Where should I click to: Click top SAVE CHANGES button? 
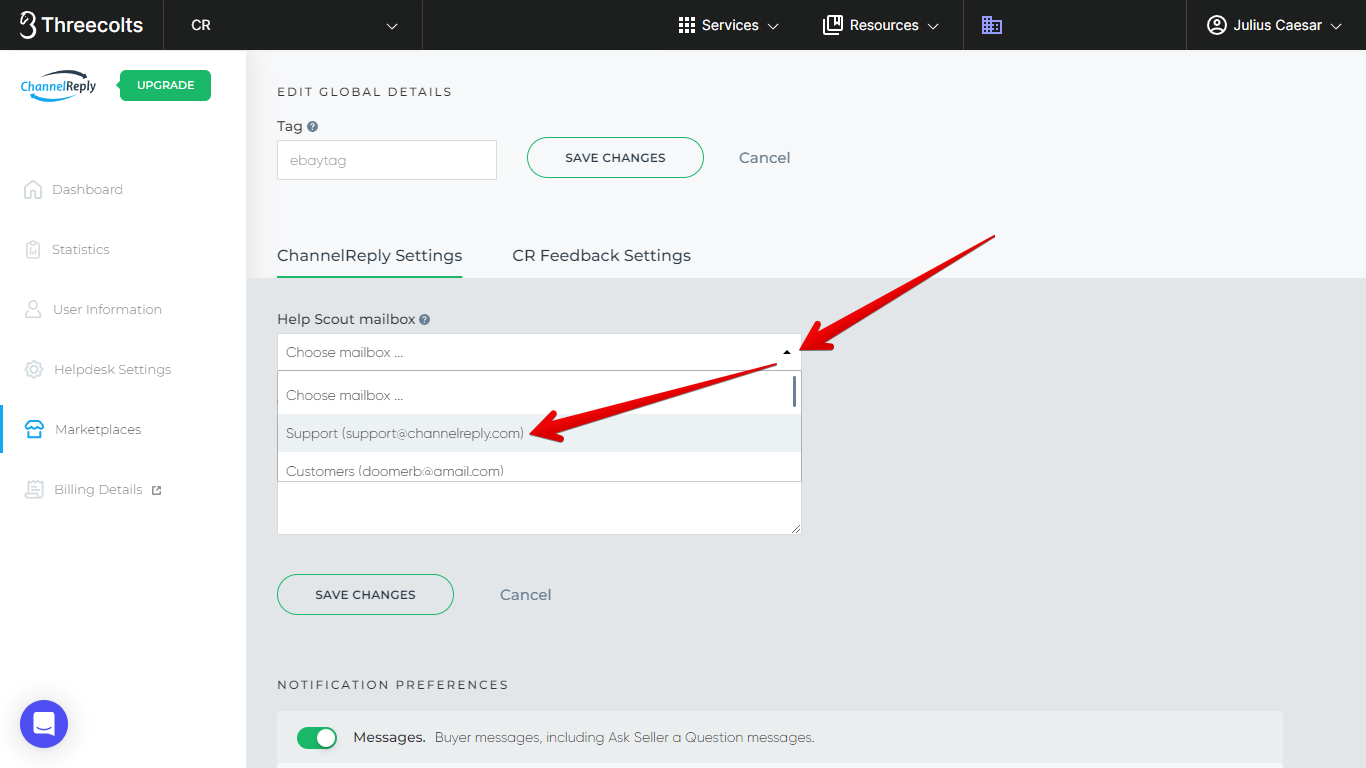click(x=615, y=157)
